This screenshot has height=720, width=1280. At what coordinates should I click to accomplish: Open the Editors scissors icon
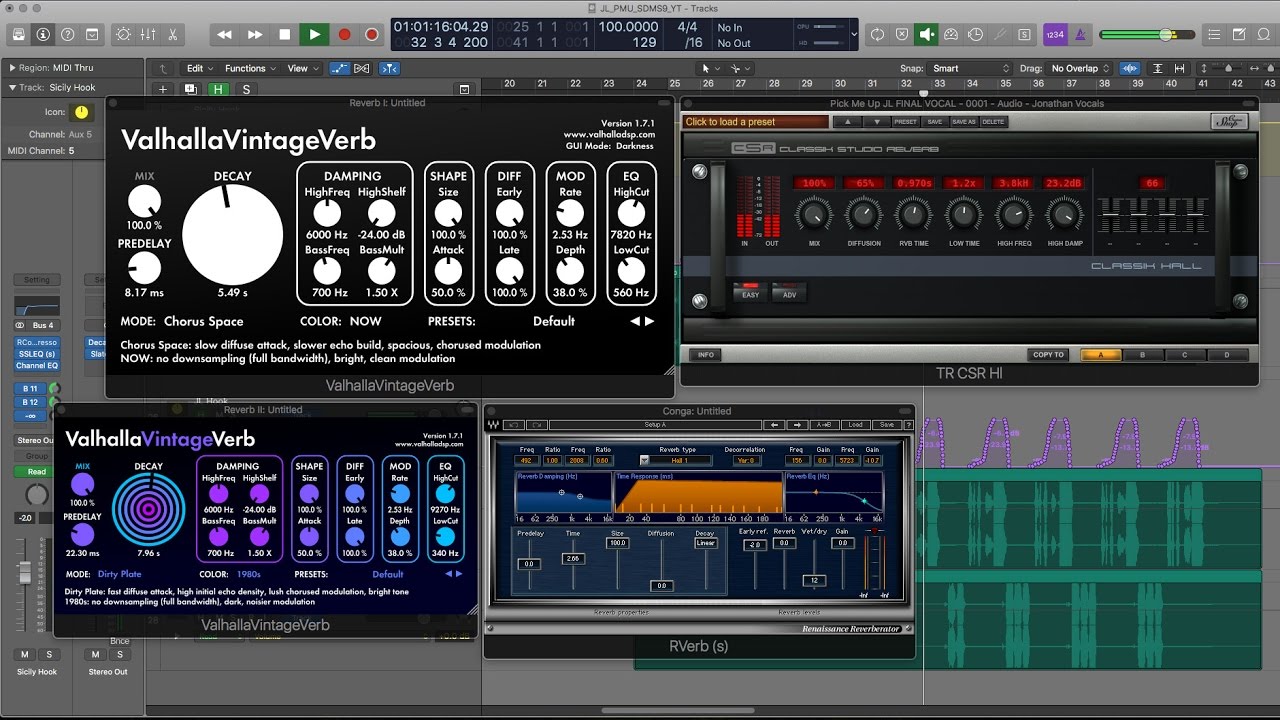point(172,34)
